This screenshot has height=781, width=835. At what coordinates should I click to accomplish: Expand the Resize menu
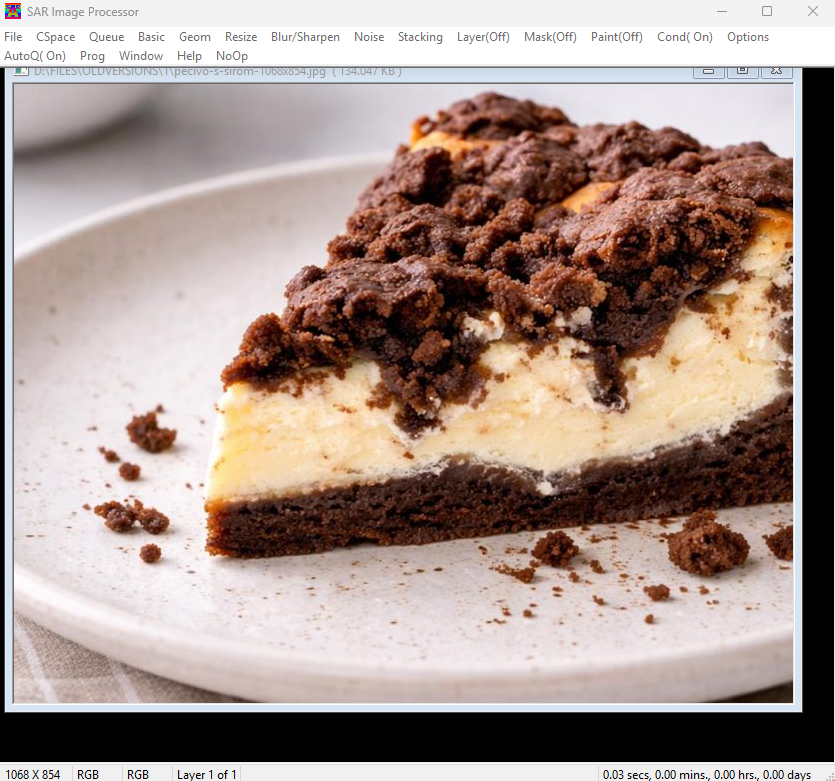point(241,37)
